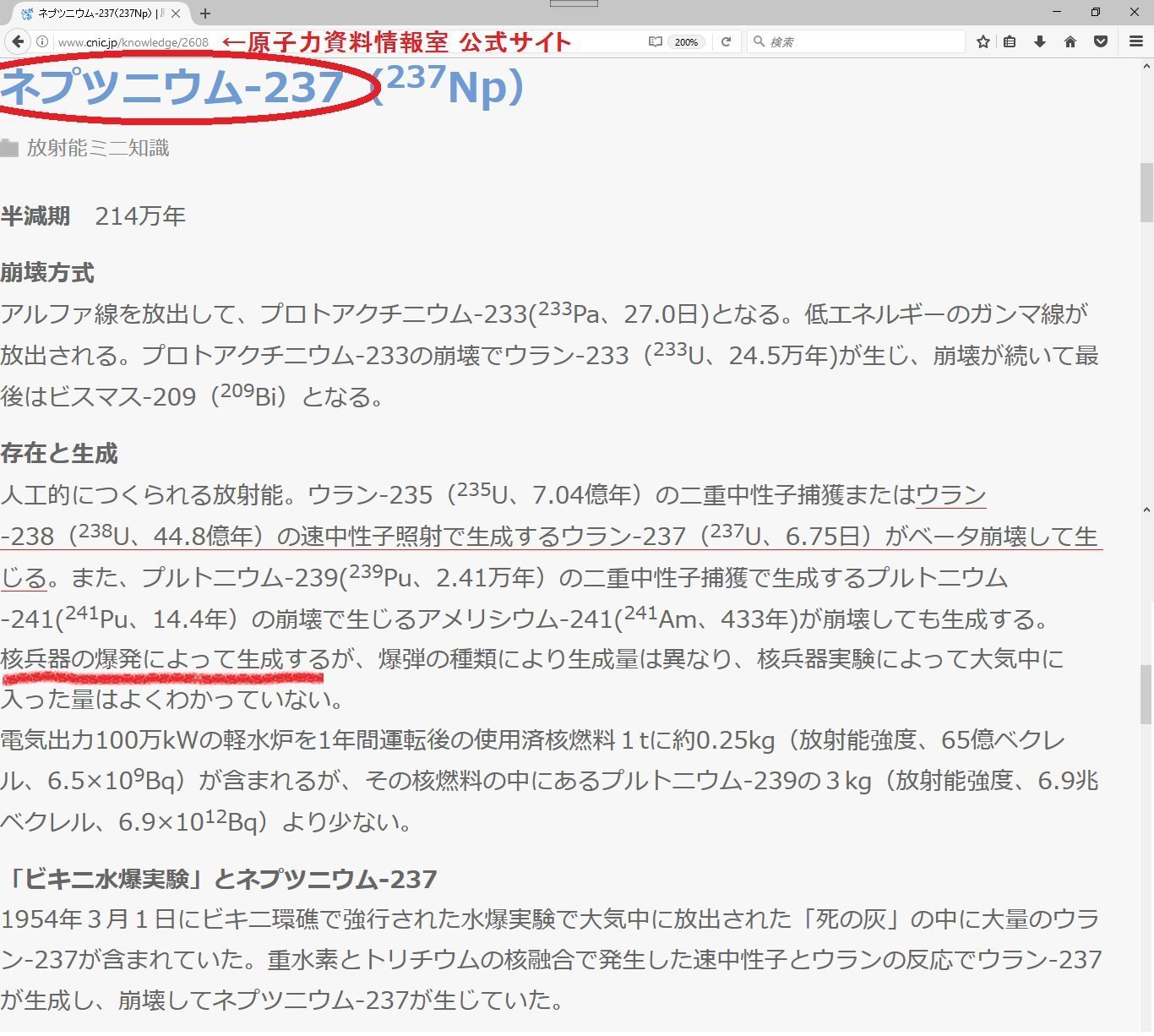Open downloads arrow icon
Viewport: 1154px width, 1036px height.
click(1040, 41)
